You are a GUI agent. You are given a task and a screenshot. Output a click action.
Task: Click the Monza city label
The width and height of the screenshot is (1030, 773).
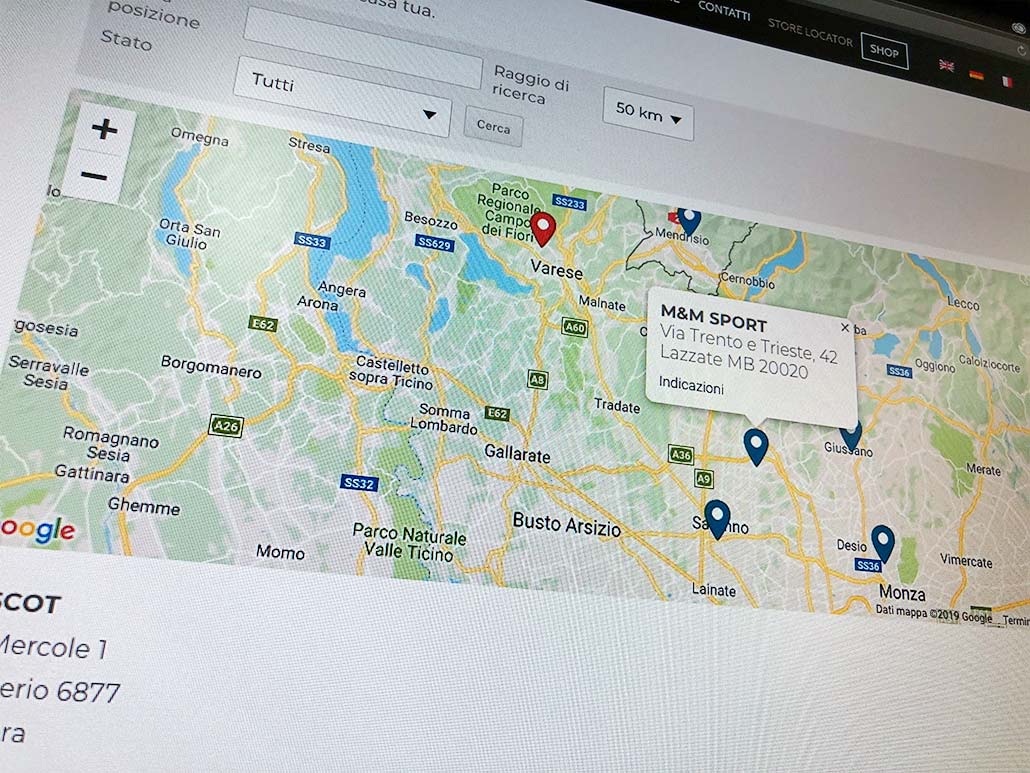pyautogui.click(x=902, y=593)
